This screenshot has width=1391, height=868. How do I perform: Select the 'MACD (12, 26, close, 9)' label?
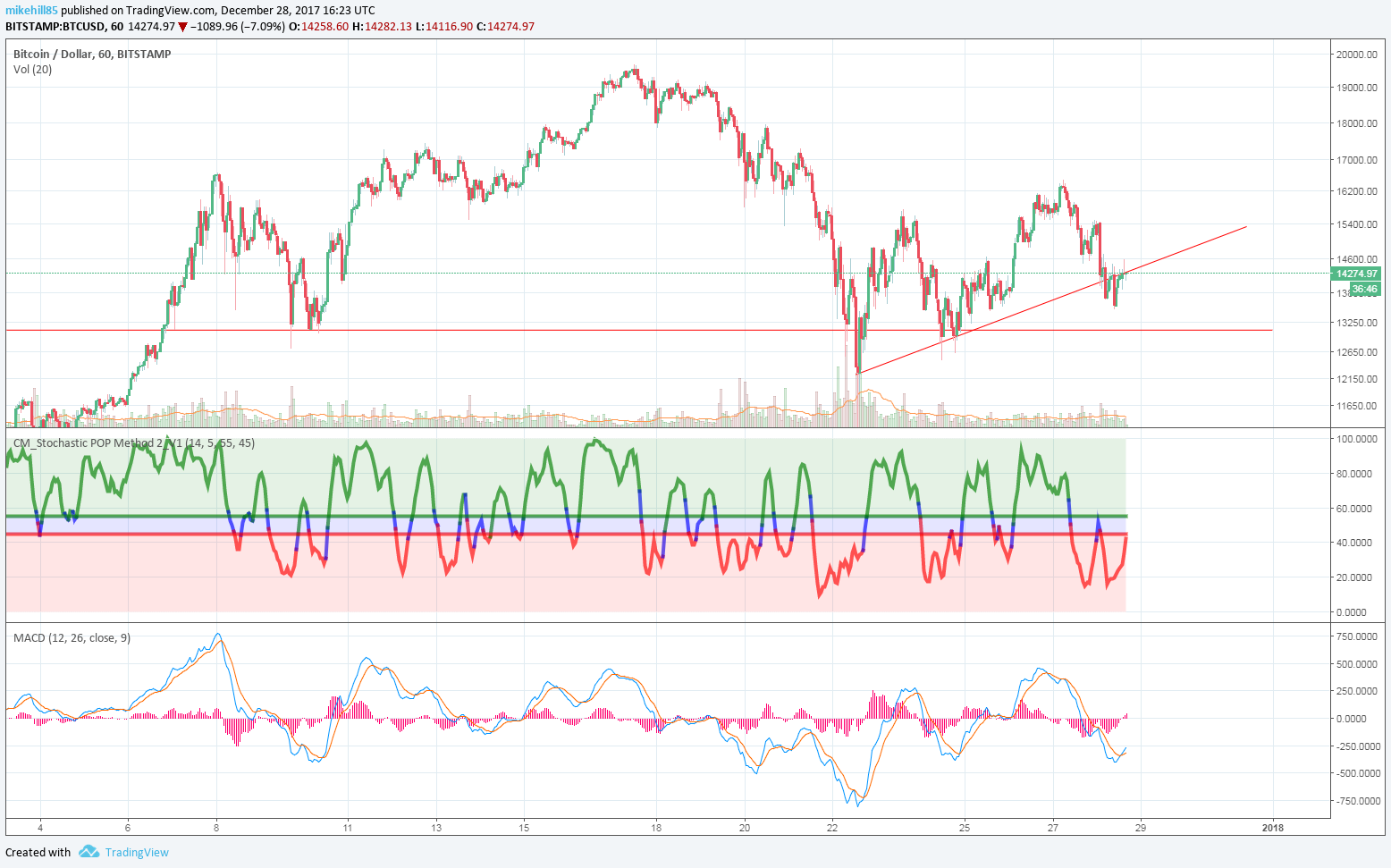pyautogui.click(x=72, y=637)
